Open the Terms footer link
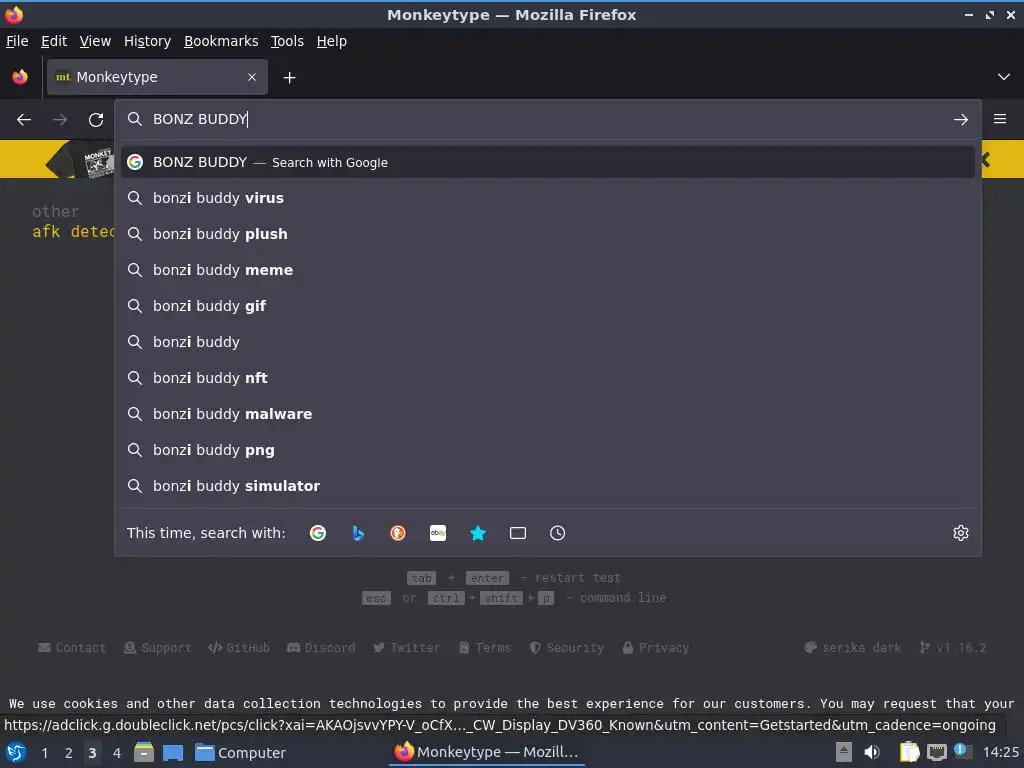The width and height of the screenshot is (1024, 768). point(485,647)
